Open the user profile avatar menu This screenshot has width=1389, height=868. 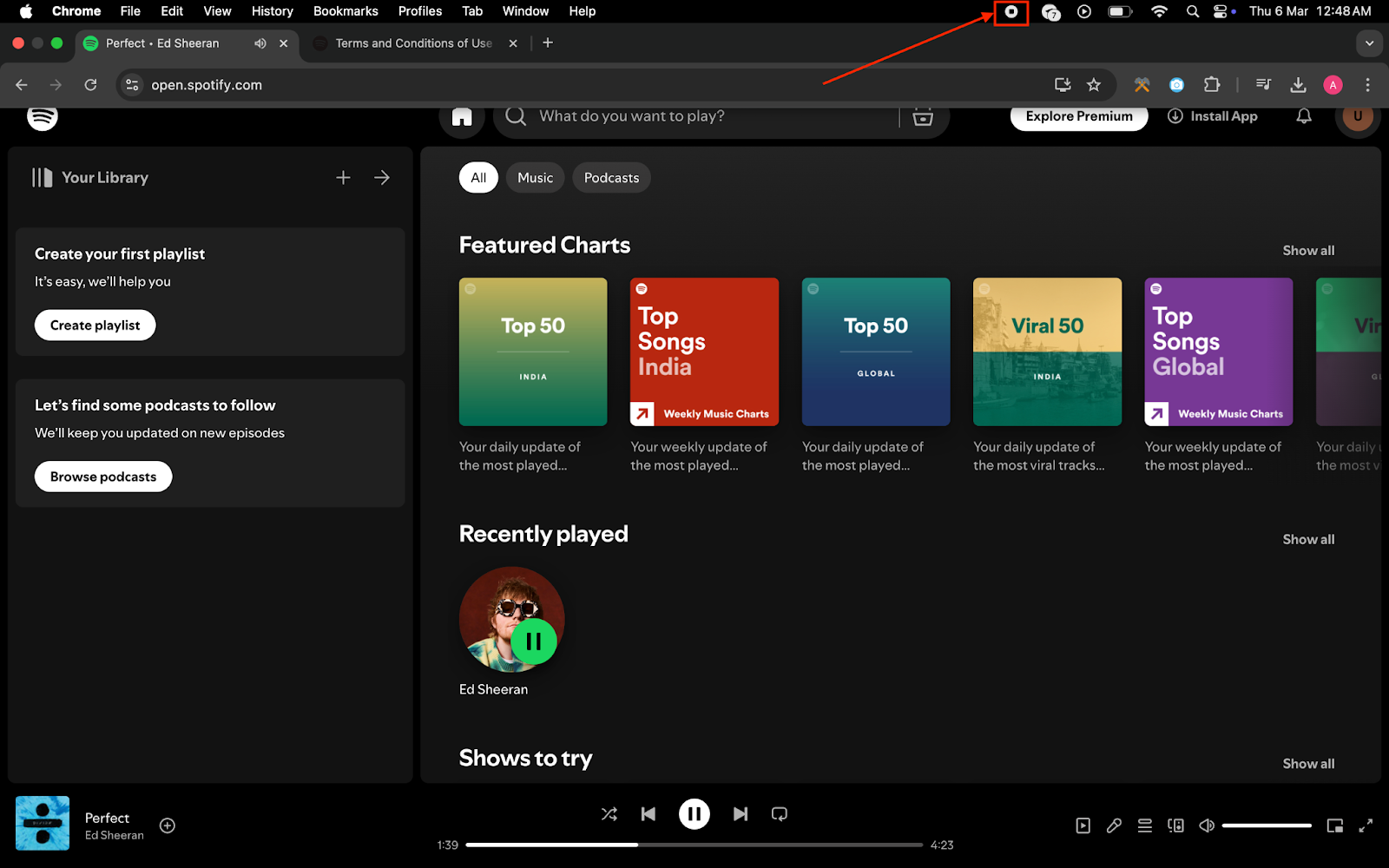[1357, 117]
